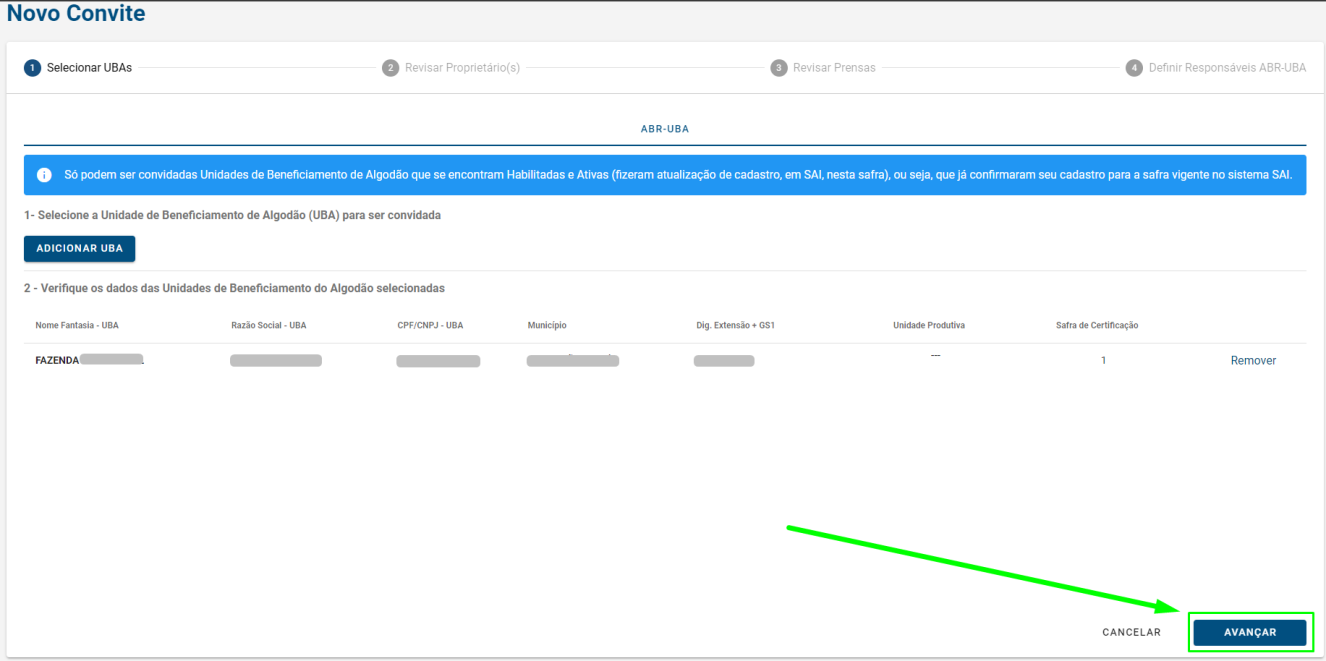
Task: Click the step 3 circle for Revisar Prensas
Action: tap(779, 68)
